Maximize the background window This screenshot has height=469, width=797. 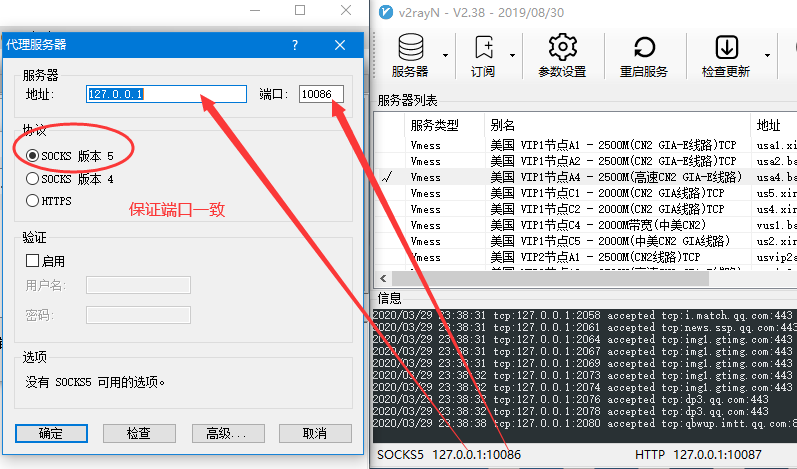point(300,10)
